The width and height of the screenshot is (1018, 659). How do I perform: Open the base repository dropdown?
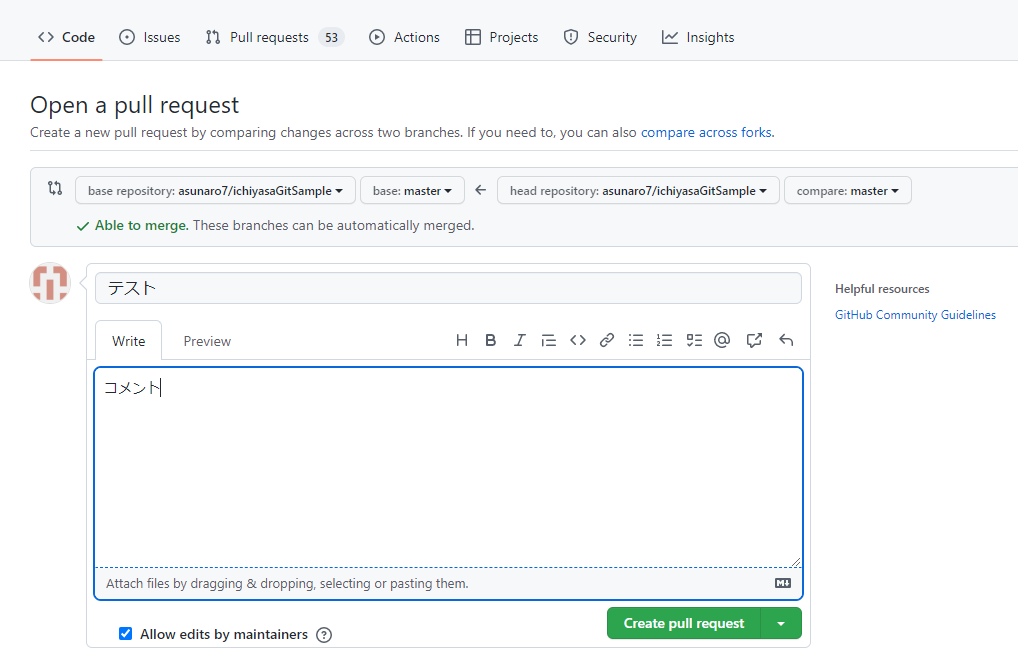[x=215, y=191]
